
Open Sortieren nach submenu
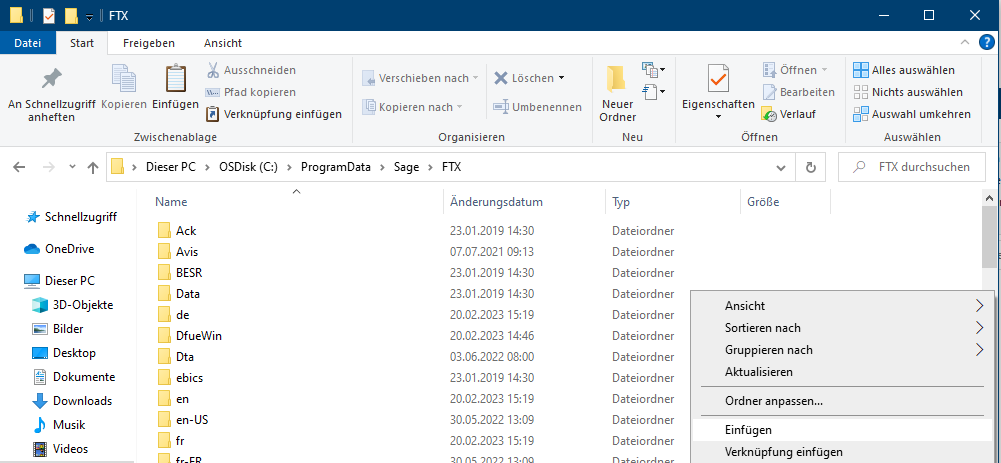pyautogui.click(x=842, y=328)
